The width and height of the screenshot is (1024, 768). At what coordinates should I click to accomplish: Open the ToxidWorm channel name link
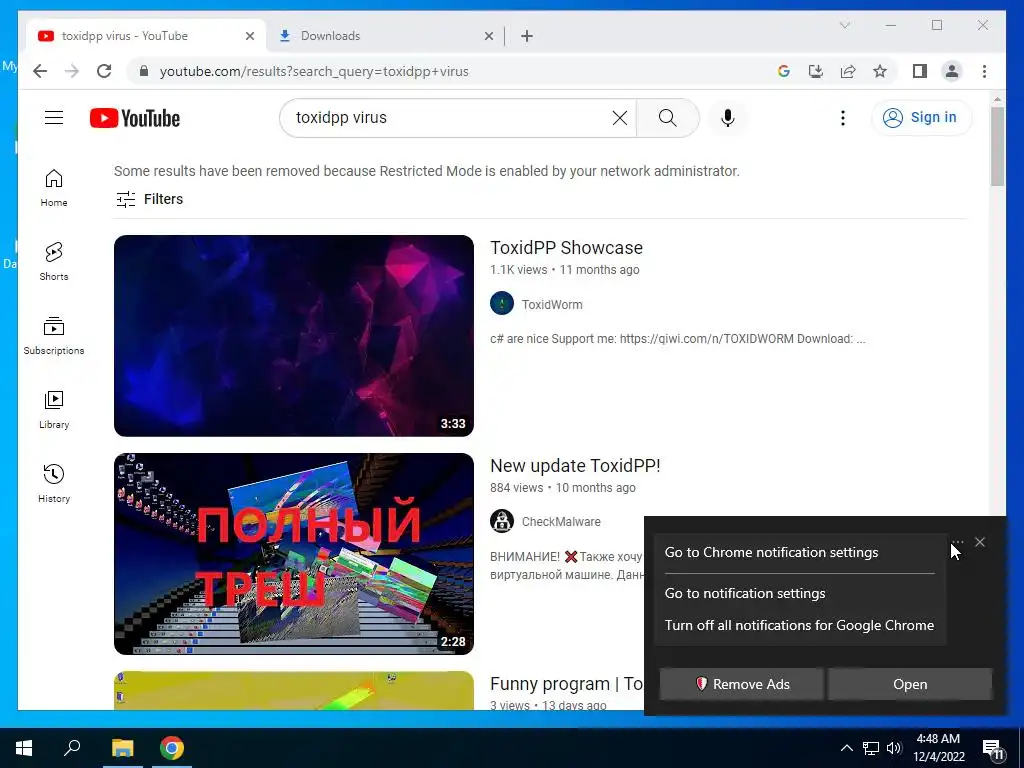(x=552, y=304)
